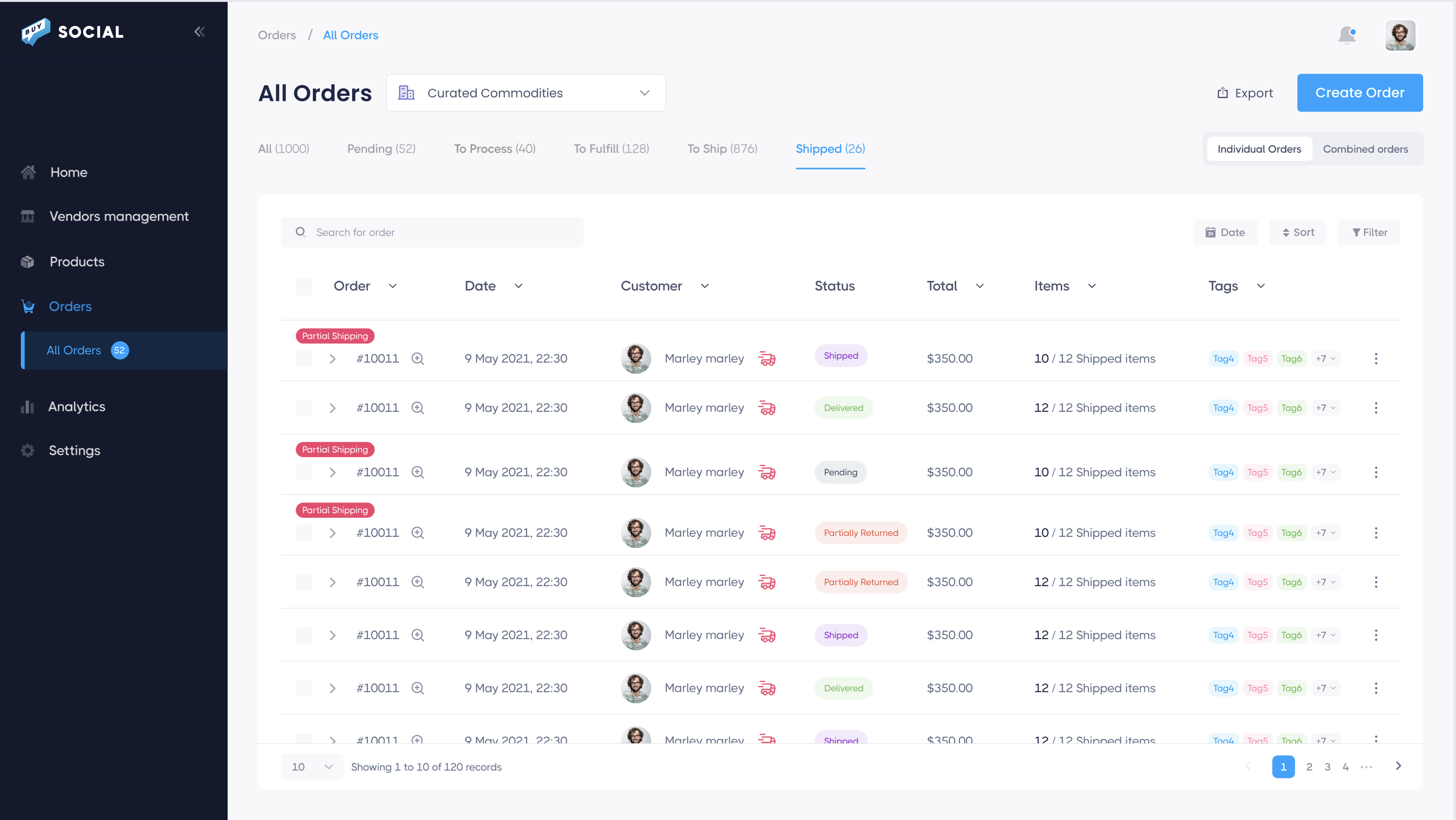Switch to Combined orders view
Screen dimensions: 1456x820
point(1366,149)
